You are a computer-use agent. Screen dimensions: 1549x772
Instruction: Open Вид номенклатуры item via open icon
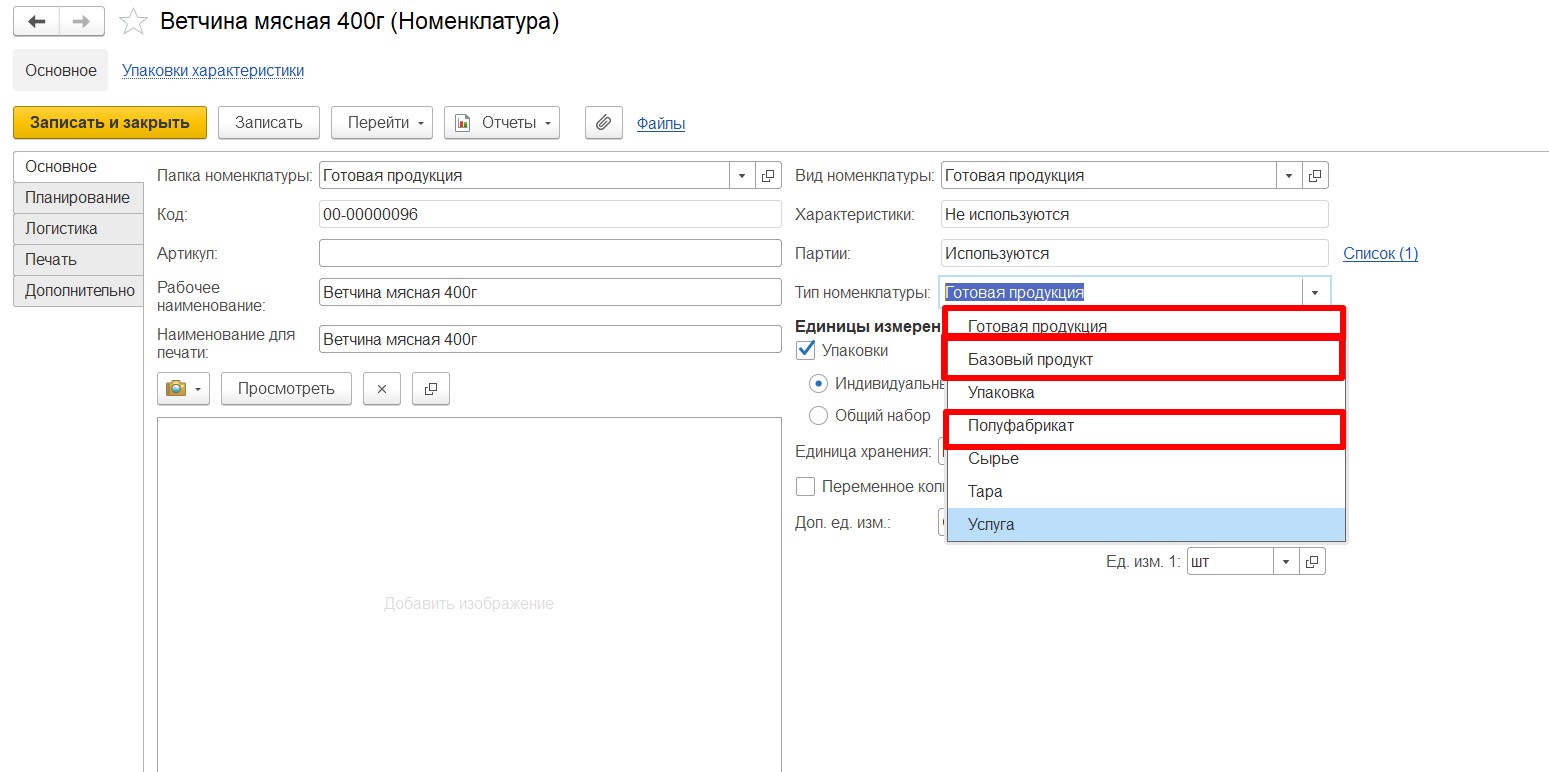[1315, 176]
